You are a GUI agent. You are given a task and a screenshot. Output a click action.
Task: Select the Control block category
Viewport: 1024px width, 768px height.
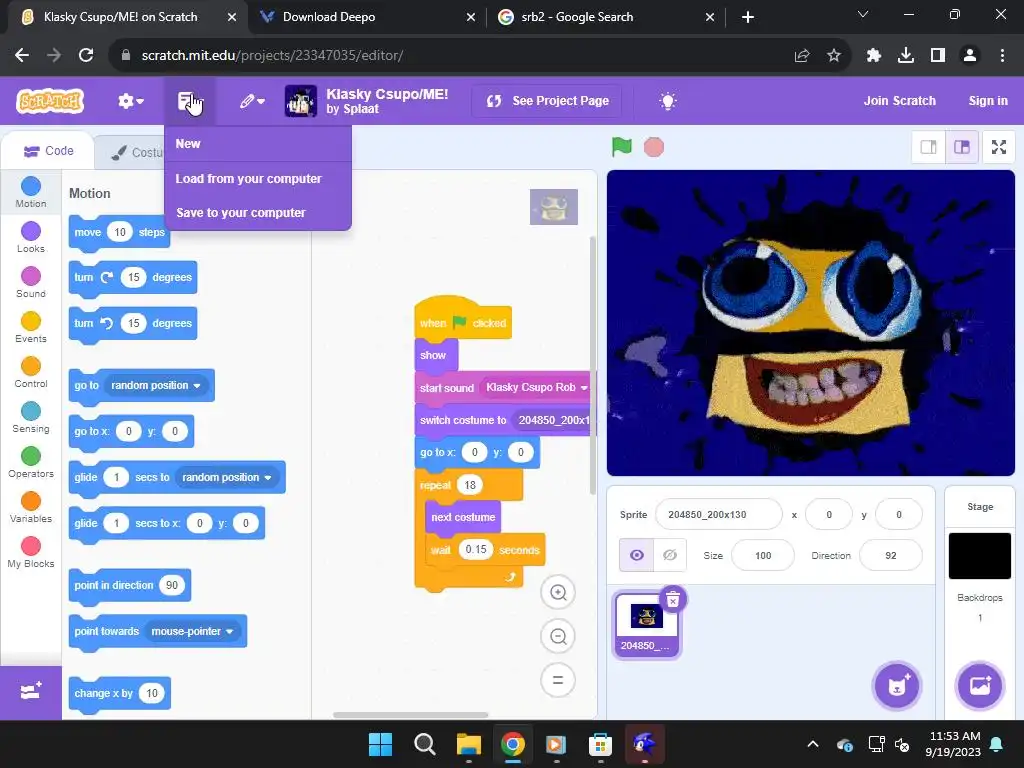[x=31, y=373]
